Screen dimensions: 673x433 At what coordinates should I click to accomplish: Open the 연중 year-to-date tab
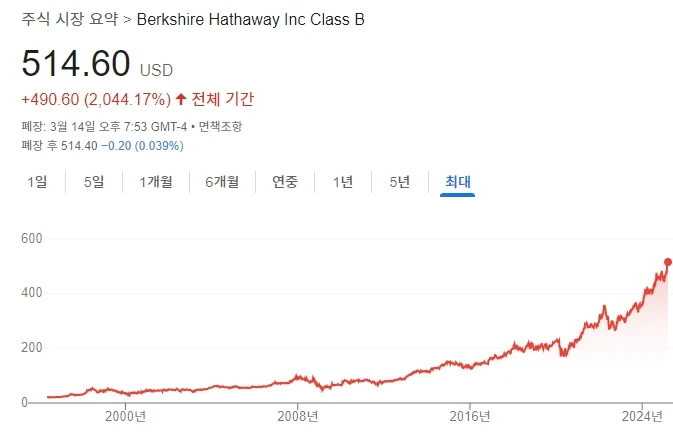click(285, 181)
